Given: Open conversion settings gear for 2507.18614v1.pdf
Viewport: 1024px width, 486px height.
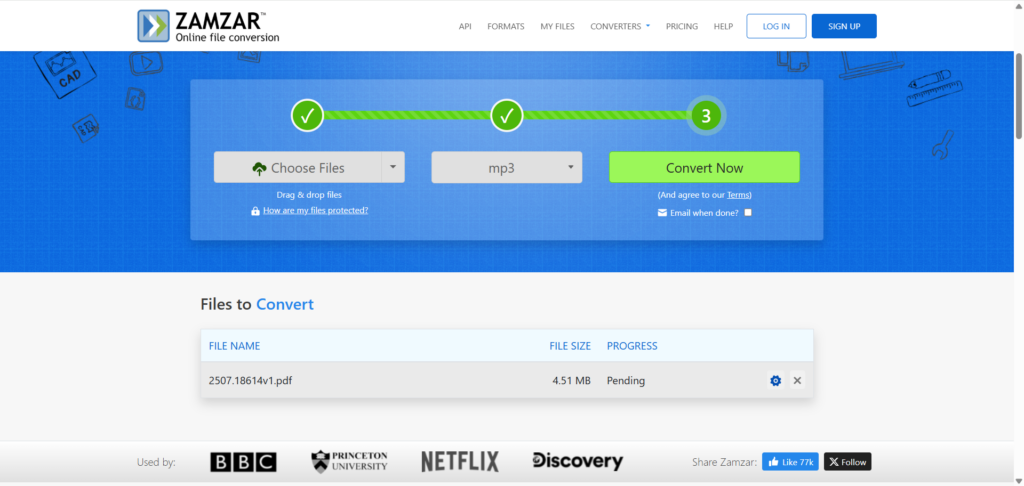Looking at the screenshot, I should pos(775,380).
